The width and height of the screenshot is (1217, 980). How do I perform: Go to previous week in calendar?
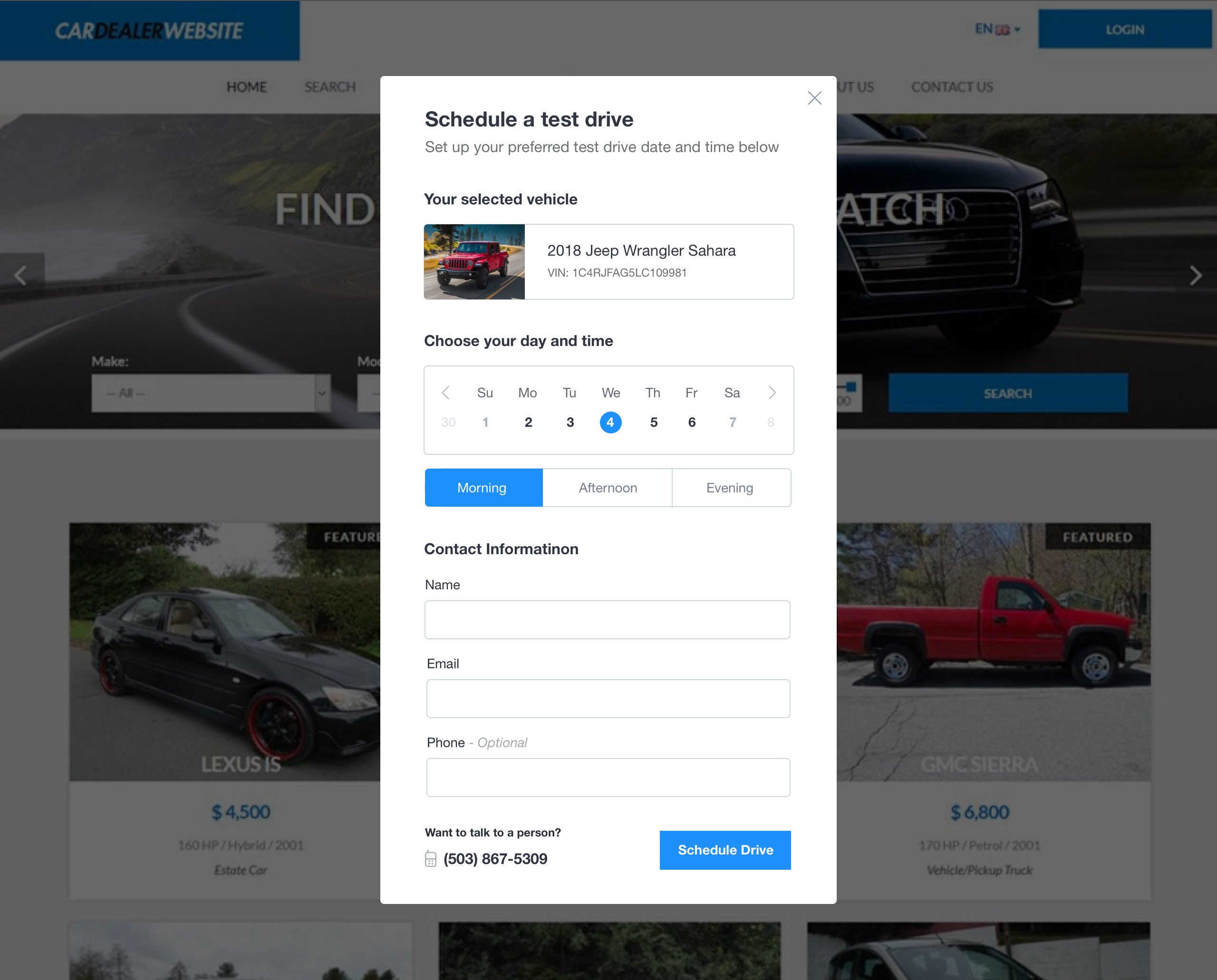pos(445,393)
